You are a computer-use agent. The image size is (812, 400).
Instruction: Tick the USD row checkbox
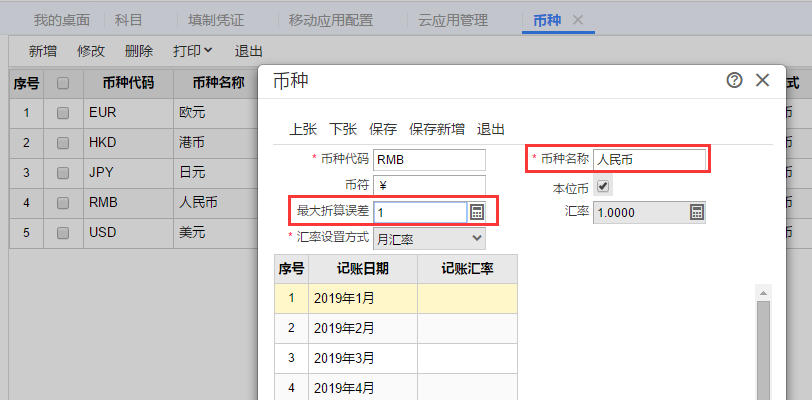(x=63, y=233)
